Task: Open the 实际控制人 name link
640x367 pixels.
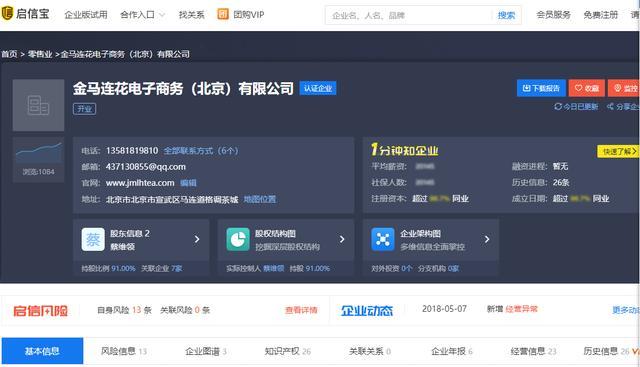Action: (273, 269)
